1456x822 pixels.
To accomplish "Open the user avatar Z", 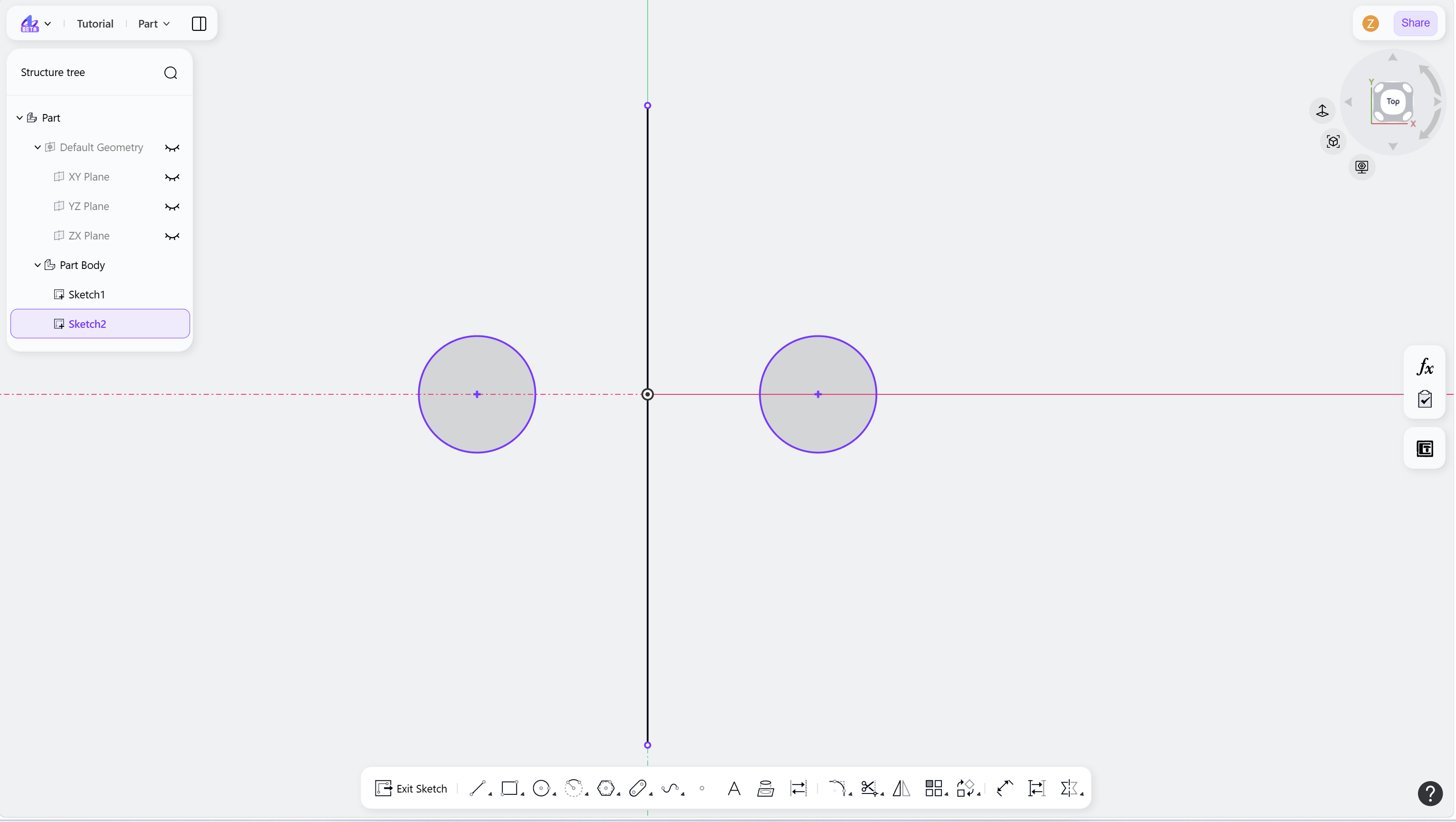I will click(x=1370, y=24).
